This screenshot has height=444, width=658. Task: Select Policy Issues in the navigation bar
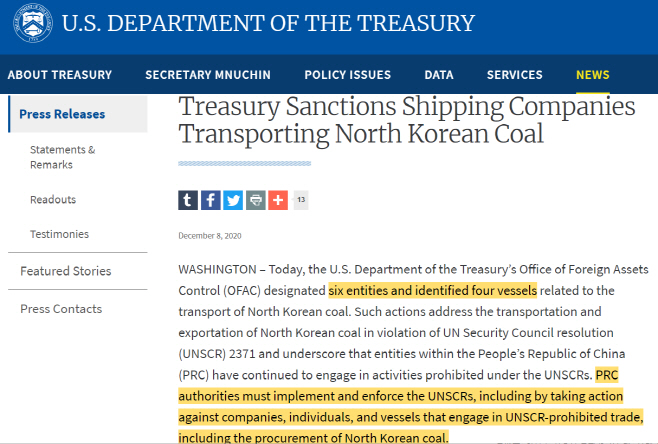347,75
